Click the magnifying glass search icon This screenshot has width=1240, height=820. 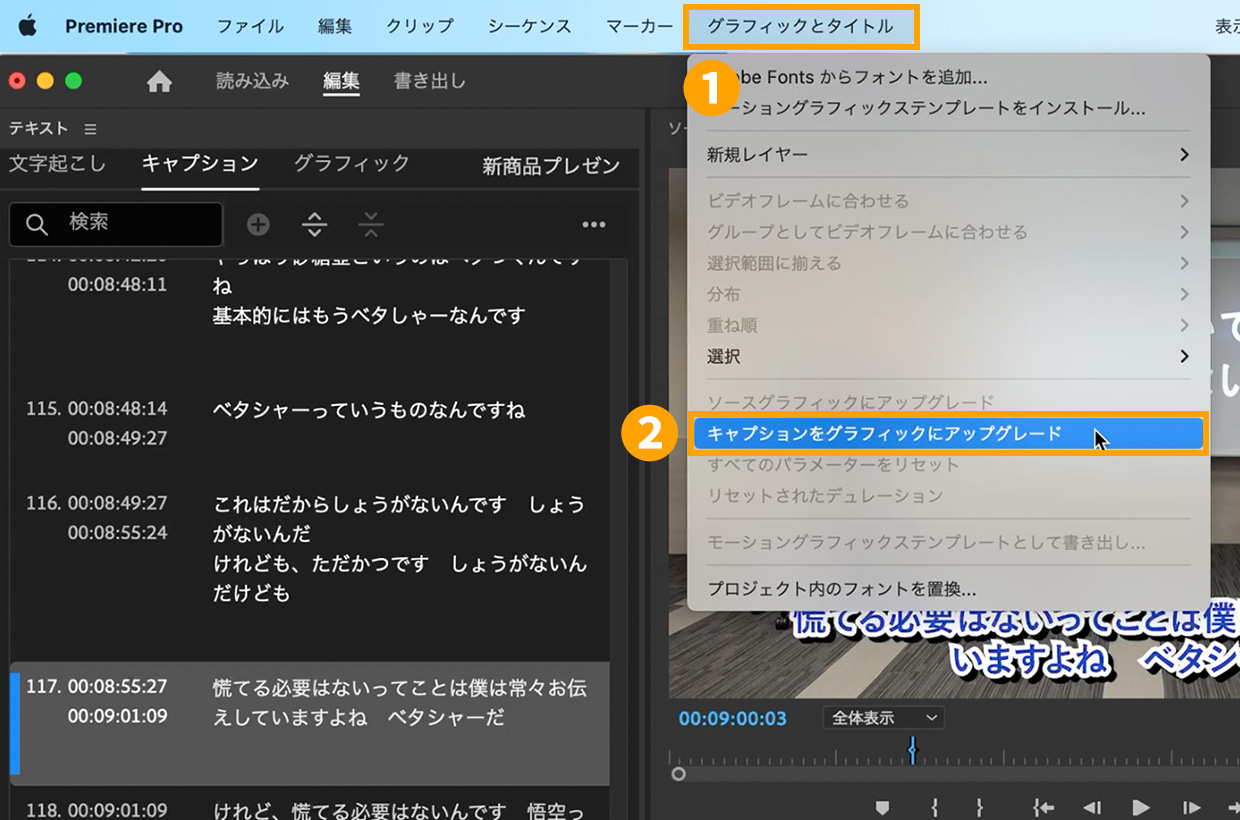37,225
